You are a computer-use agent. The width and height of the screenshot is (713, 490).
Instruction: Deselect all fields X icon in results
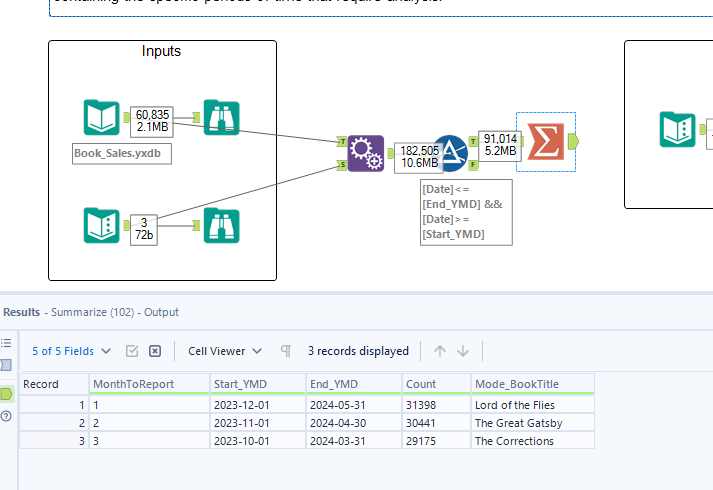155,351
